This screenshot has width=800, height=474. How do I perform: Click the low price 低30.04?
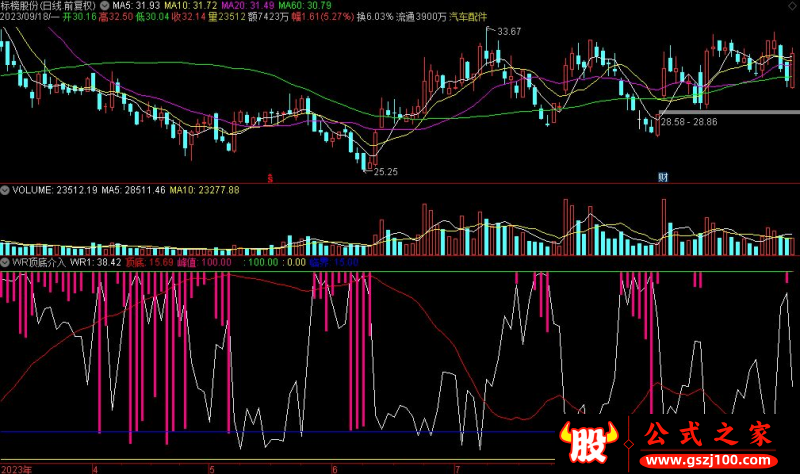pyautogui.click(x=152, y=17)
